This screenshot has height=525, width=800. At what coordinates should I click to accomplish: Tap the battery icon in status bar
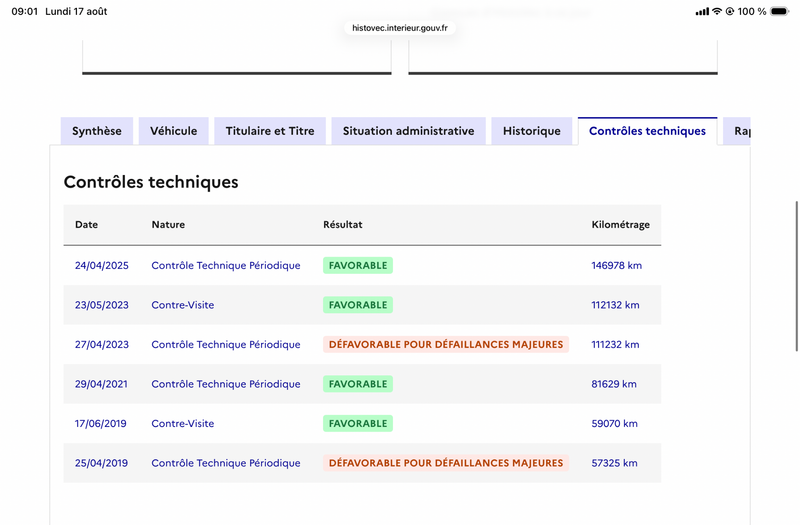pyautogui.click(x=780, y=11)
